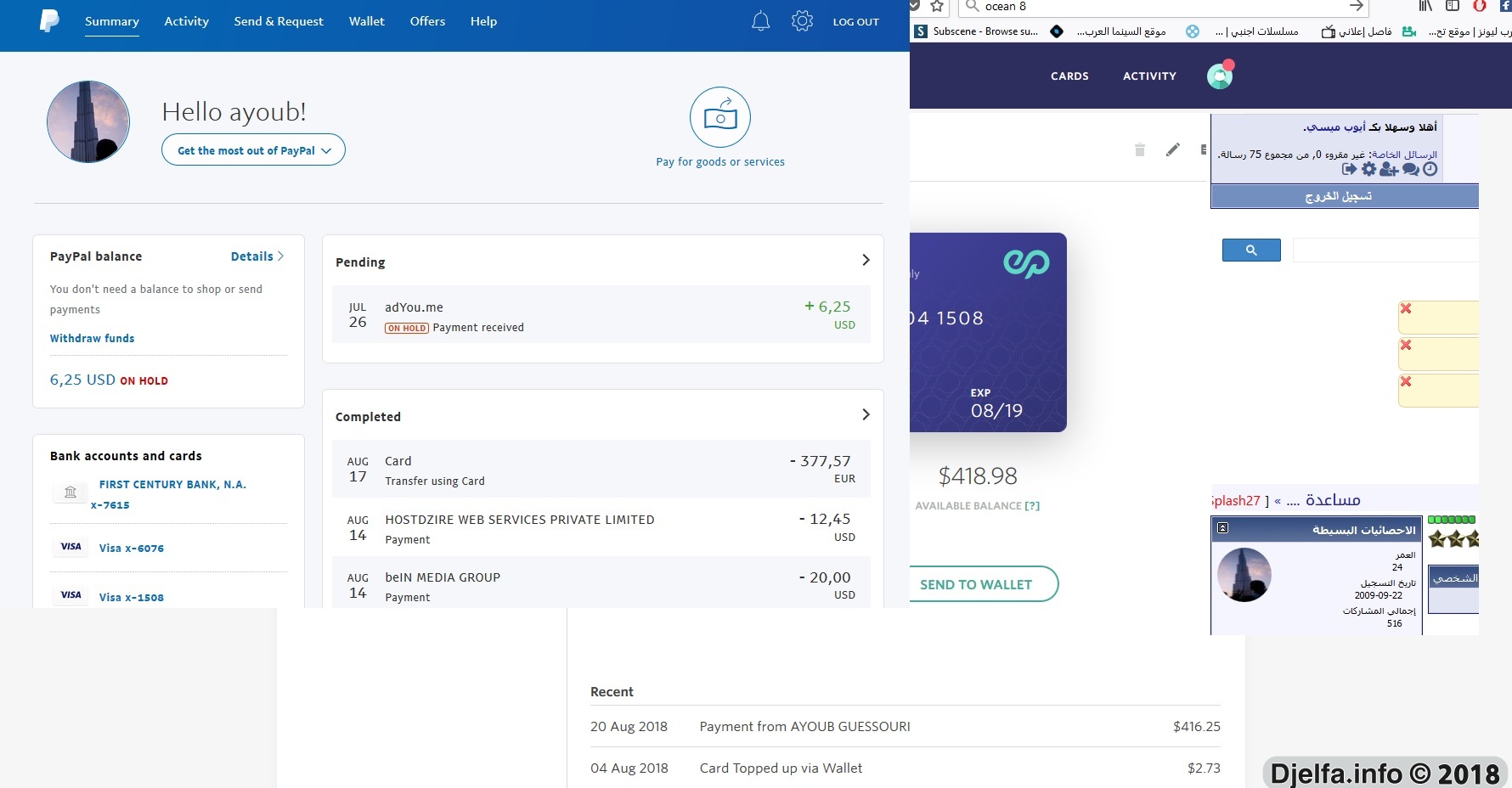Click the Visa logo next to x-1508
This screenshot has height=788, width=1512.
[x=71, y=595]
